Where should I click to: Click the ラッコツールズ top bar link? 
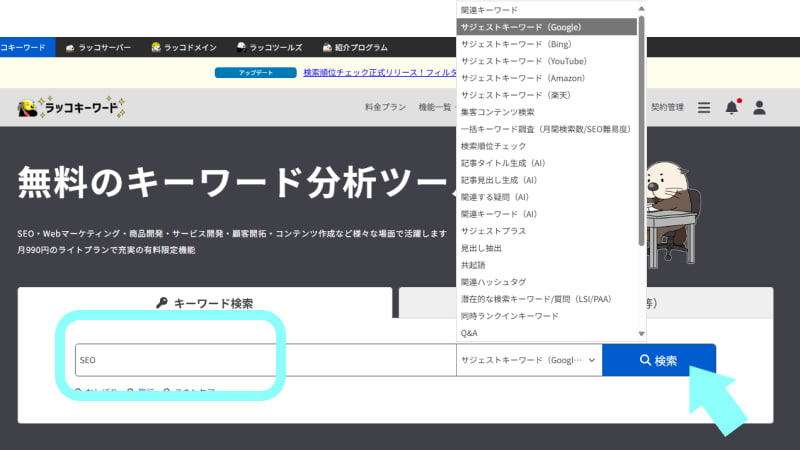pos(269,47)
